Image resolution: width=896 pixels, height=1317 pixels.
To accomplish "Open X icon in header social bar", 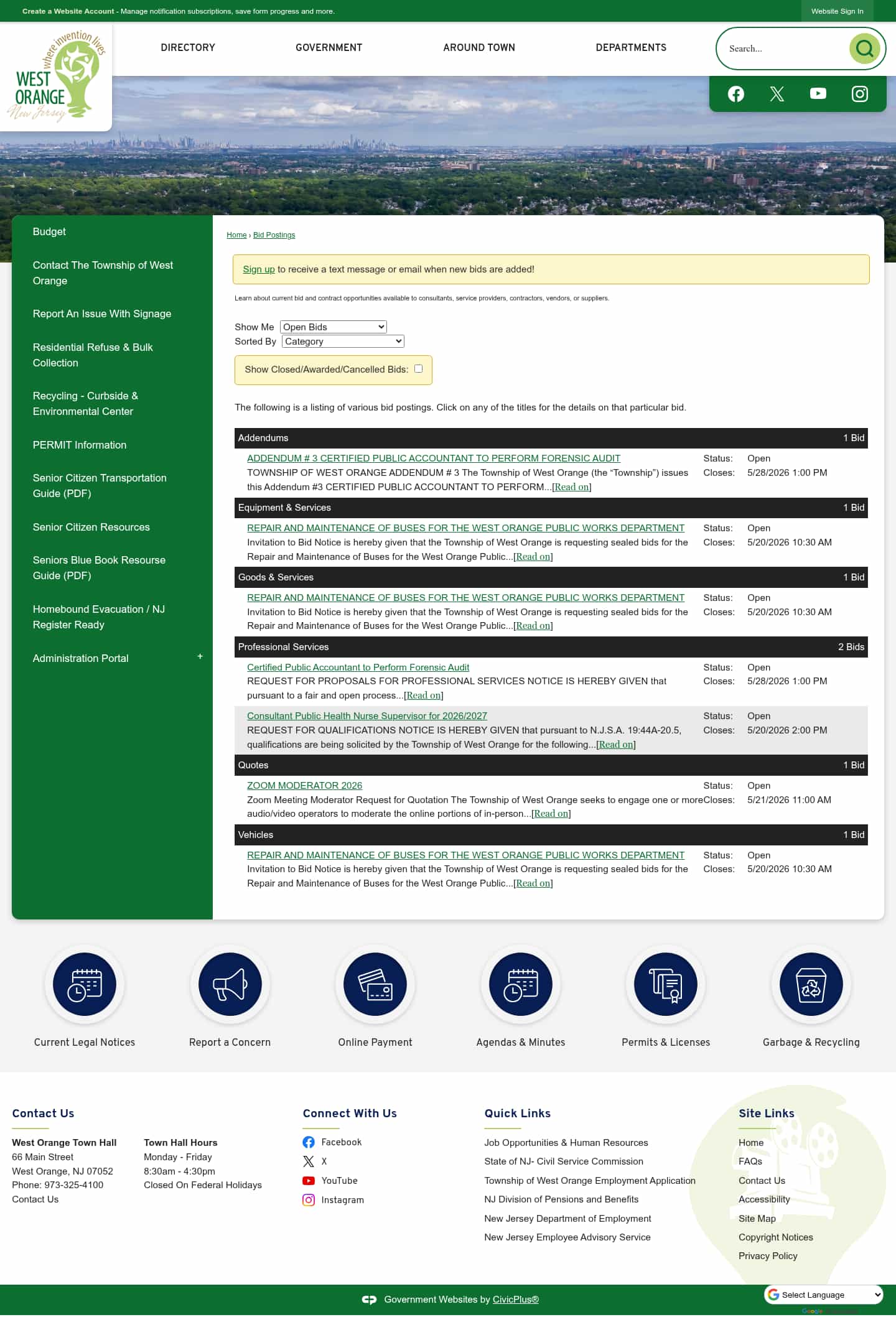I will tap(777, 94).
